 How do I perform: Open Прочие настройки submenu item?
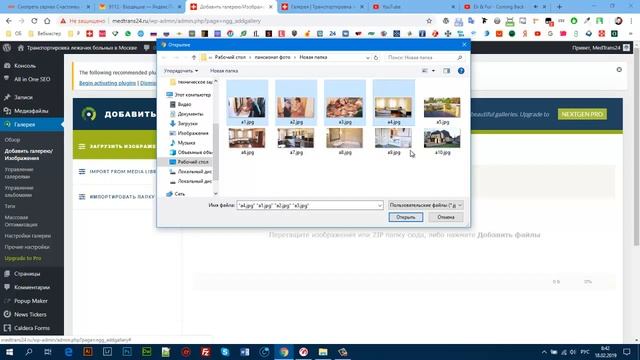point(27,247)
